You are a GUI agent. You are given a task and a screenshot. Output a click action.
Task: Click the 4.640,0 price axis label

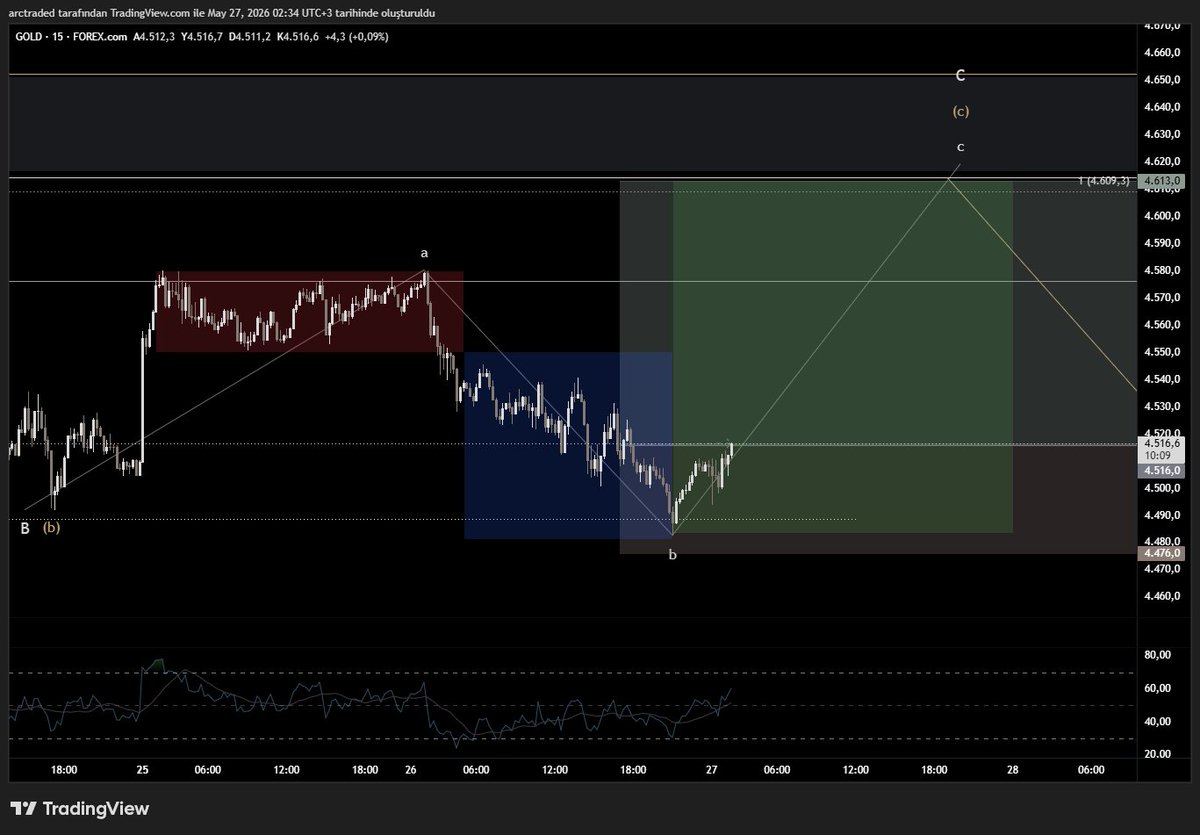pos(1163,107)
